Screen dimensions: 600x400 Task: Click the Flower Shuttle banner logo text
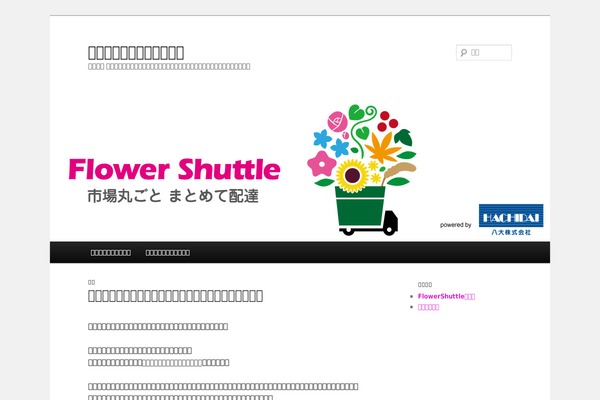[174, 169]
